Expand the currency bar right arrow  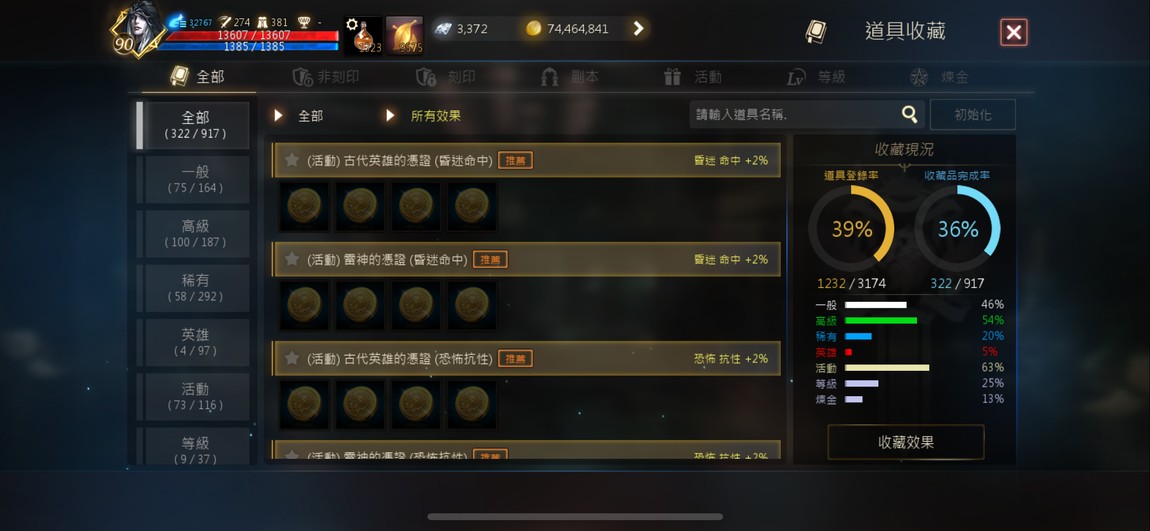pyautogui.click(x=638, y=29)
